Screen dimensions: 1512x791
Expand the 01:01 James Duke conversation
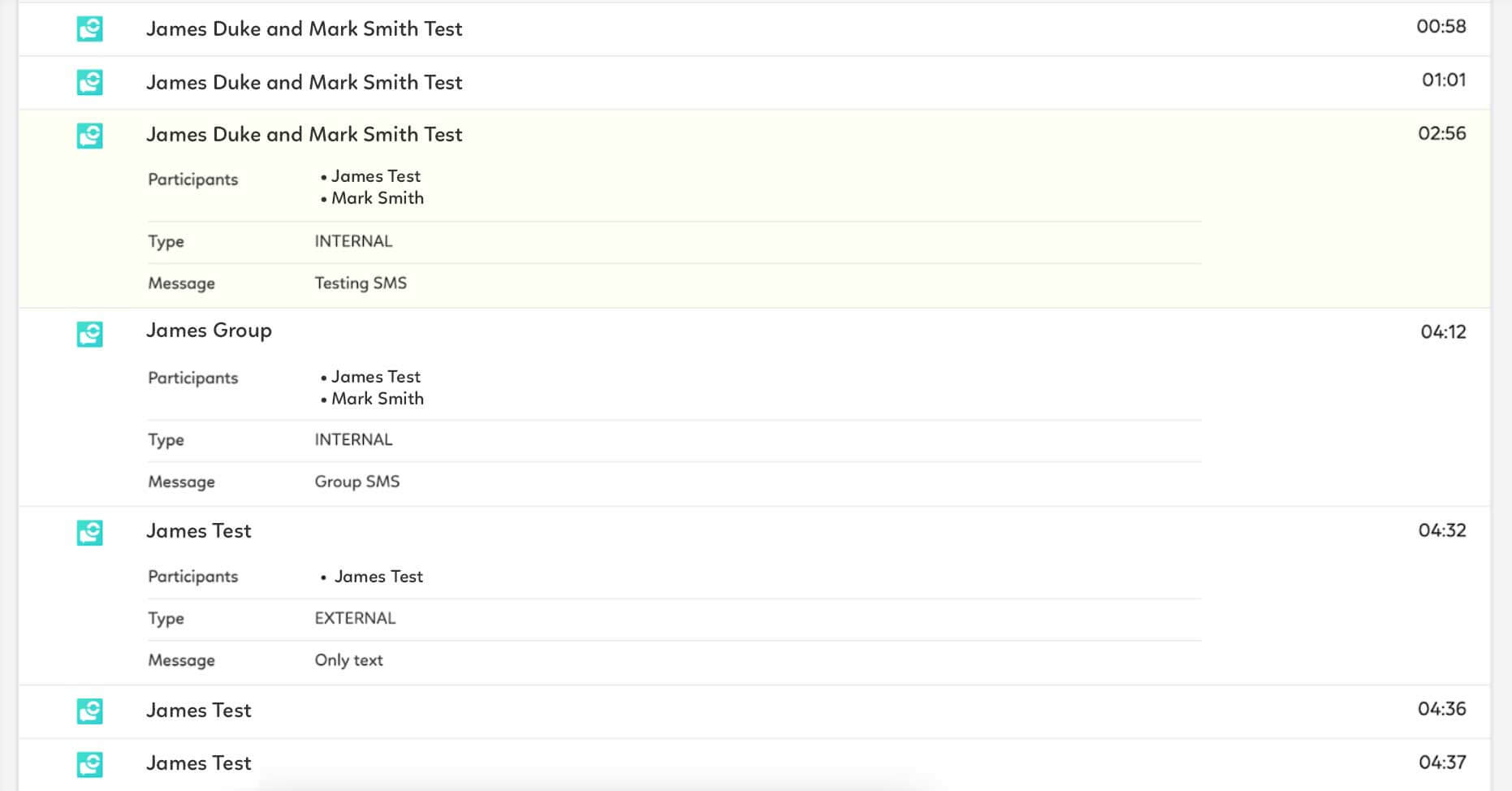304,82
